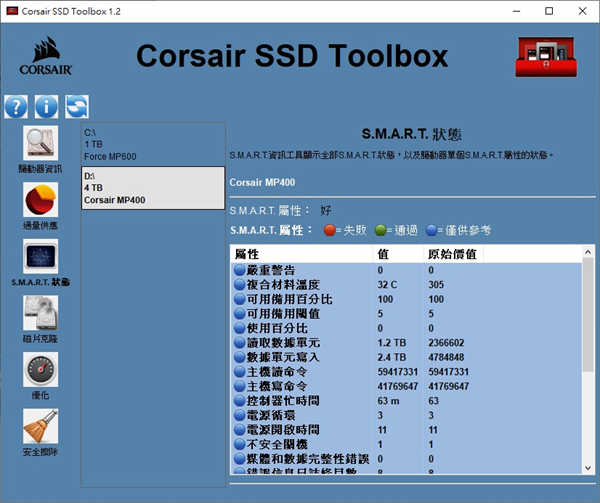Viewport: 600px width, 503px height.
Task: Select the 可用備用百分比 attribute row
Action: (x=407, y=299)
